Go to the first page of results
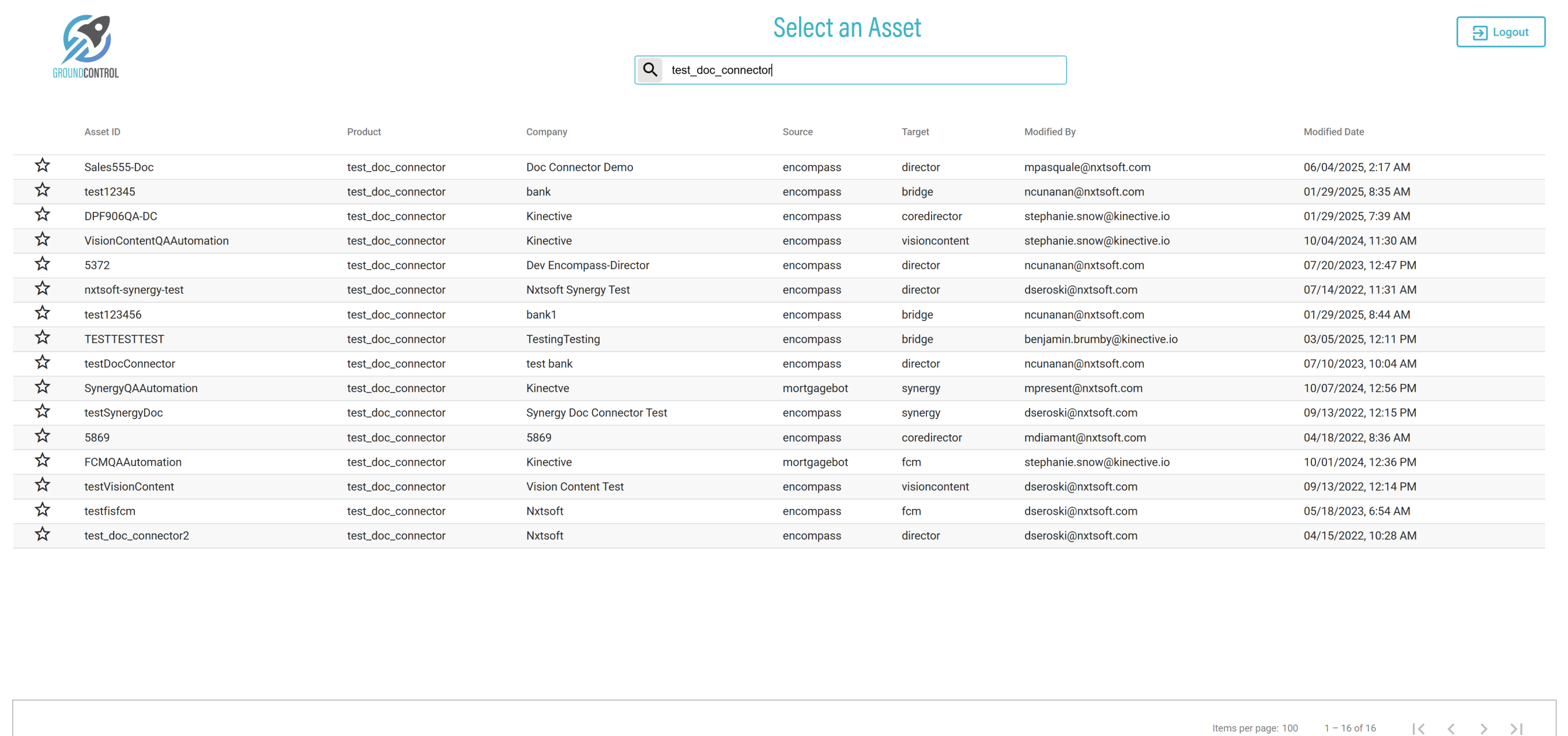Screen dimensions: 1568x736 [x=1418, y=728]
